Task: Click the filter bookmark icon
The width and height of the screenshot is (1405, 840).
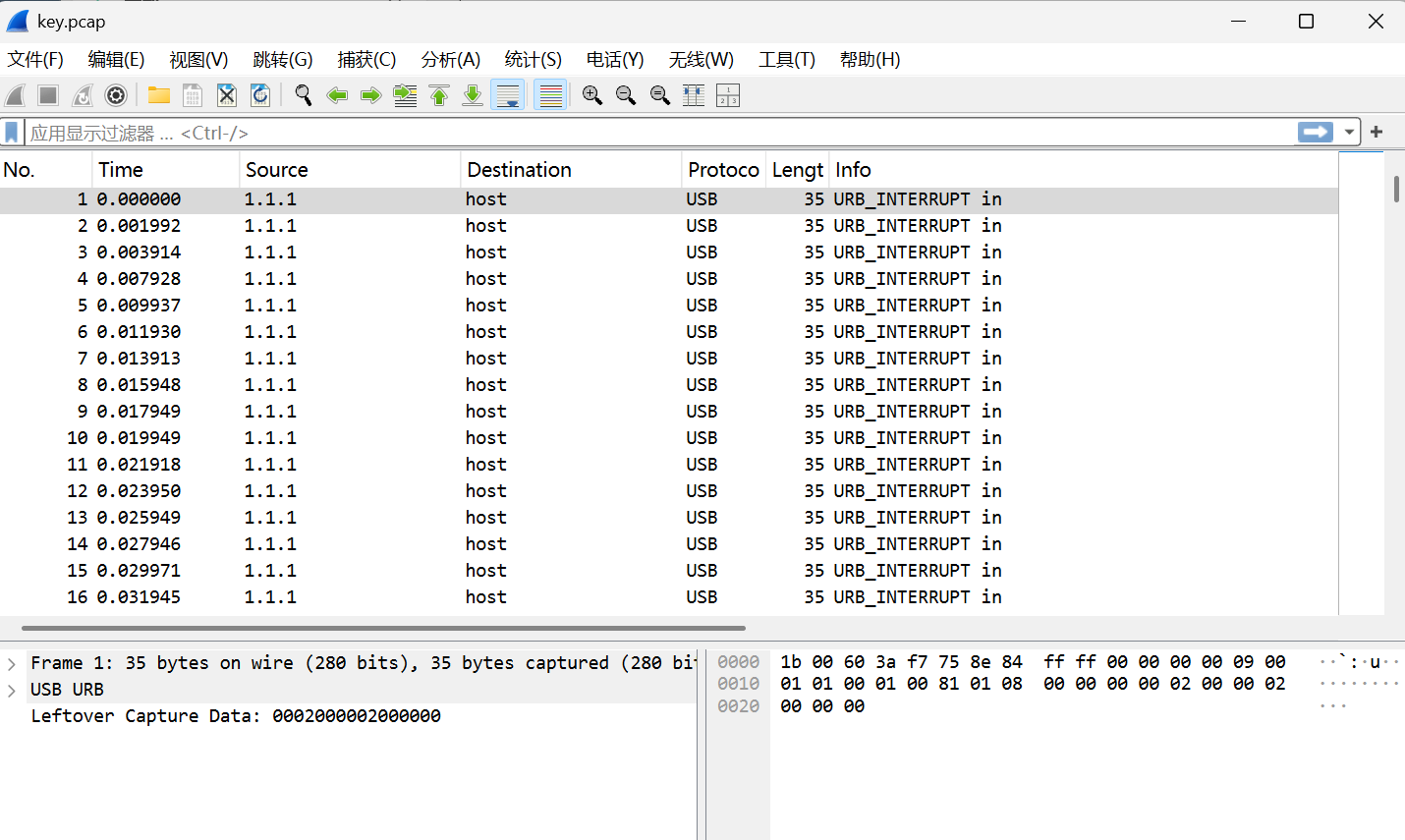Action: (12, 132)
